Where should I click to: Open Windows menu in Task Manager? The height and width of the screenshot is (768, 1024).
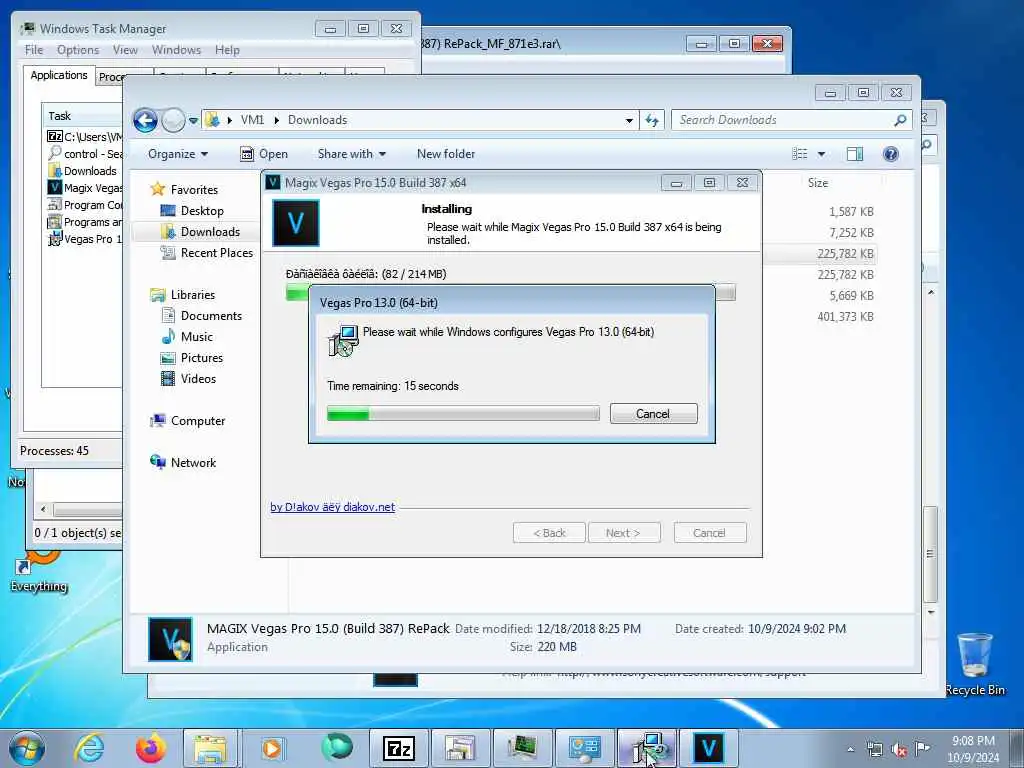point(176,50)
